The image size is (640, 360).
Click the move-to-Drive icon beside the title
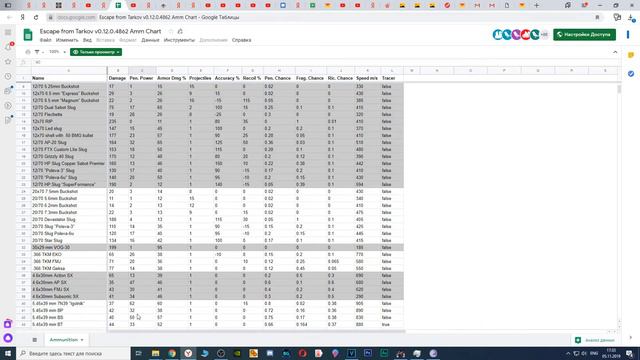(x=180, y=31)
